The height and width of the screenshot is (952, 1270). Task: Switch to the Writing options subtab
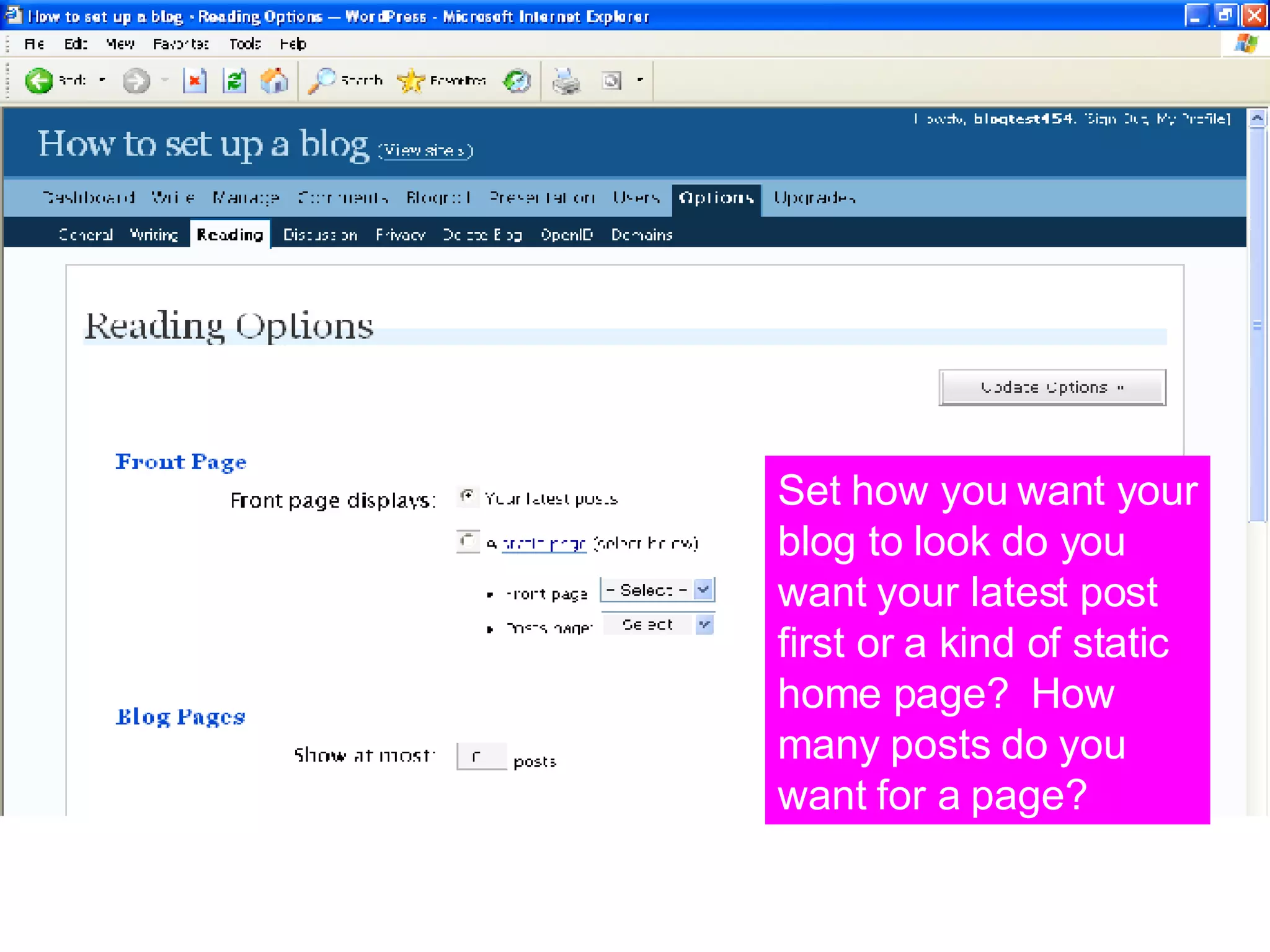click(x=154, y=235)
